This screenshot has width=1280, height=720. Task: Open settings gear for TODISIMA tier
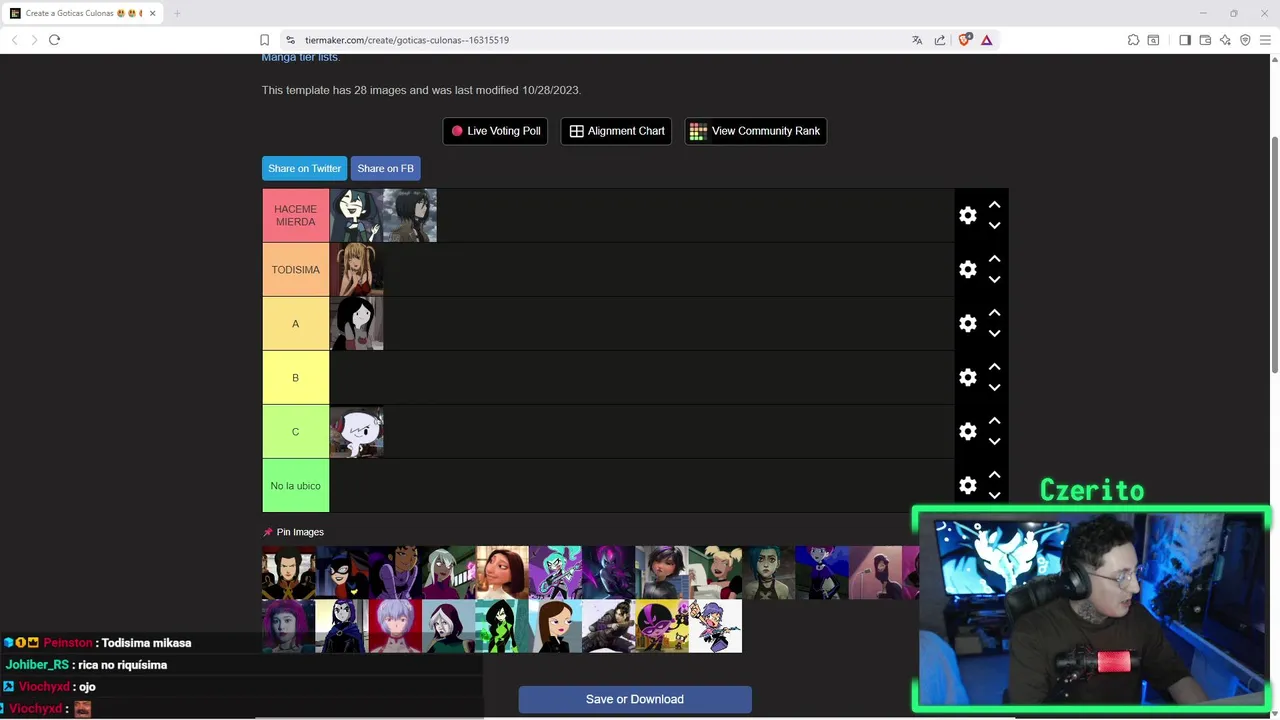(967, 269)
